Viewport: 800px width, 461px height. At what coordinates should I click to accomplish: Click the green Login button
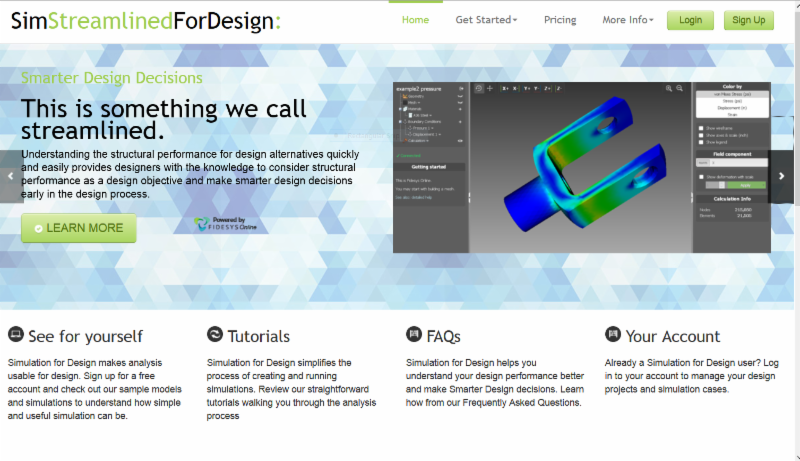[x=690, y=20]
